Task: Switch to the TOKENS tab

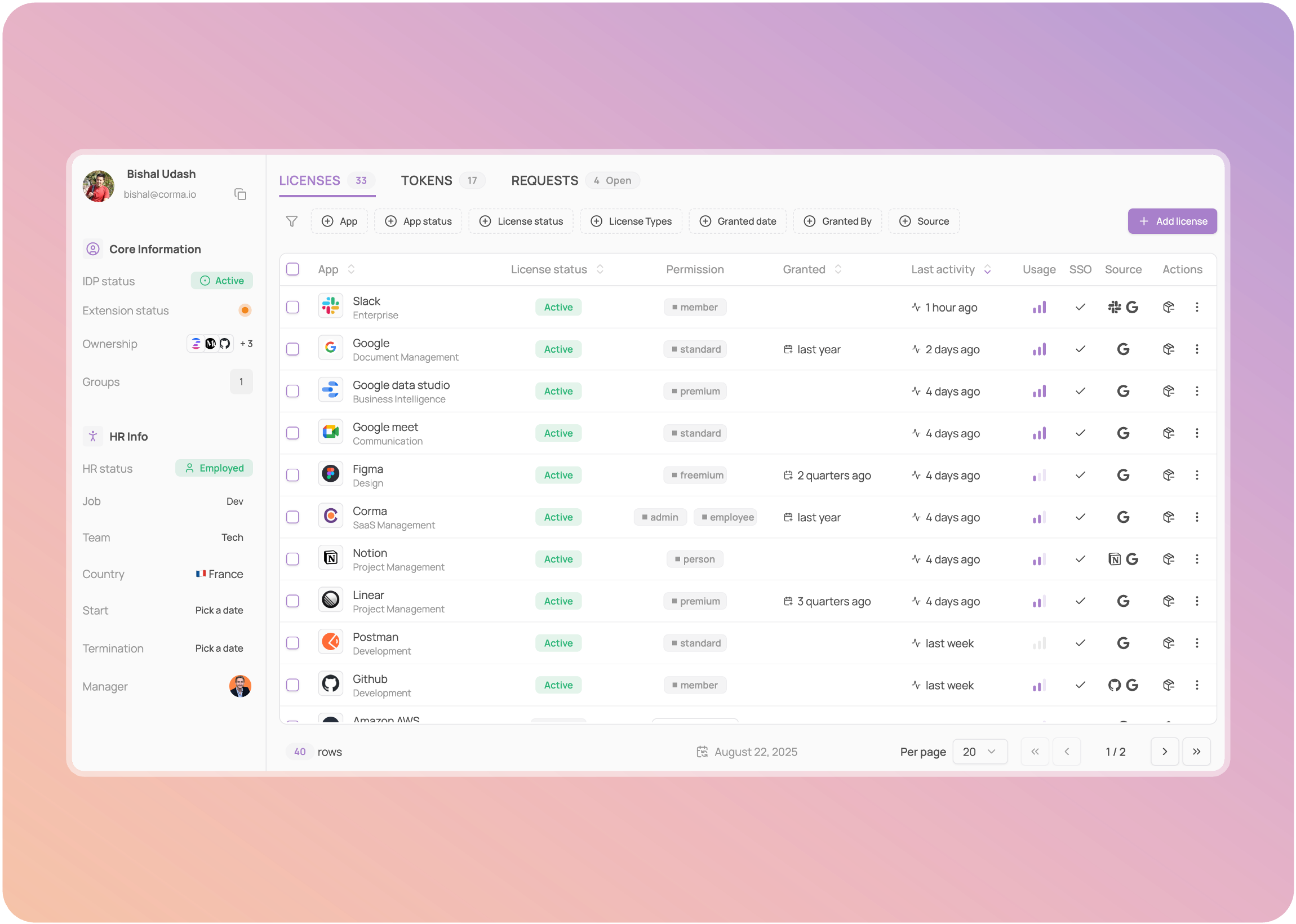Action: tap(427, 181)
